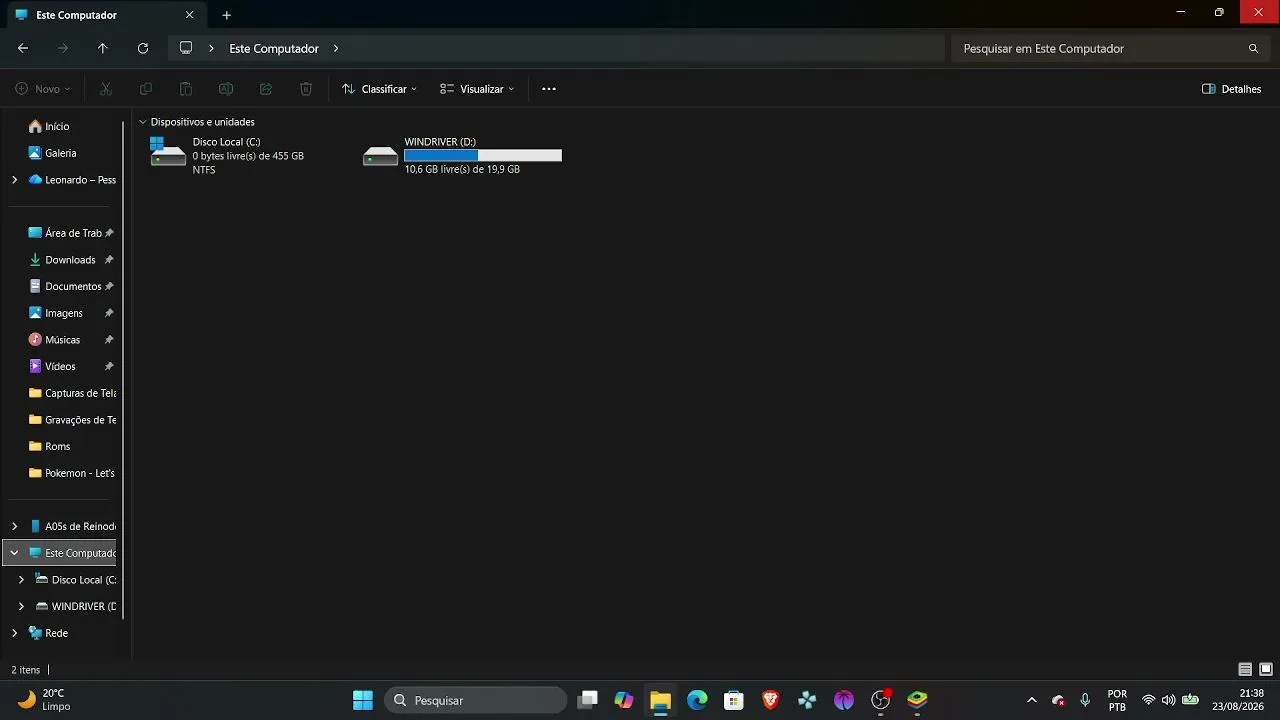Click the Copy icon in toolbar

click(146, 89)
